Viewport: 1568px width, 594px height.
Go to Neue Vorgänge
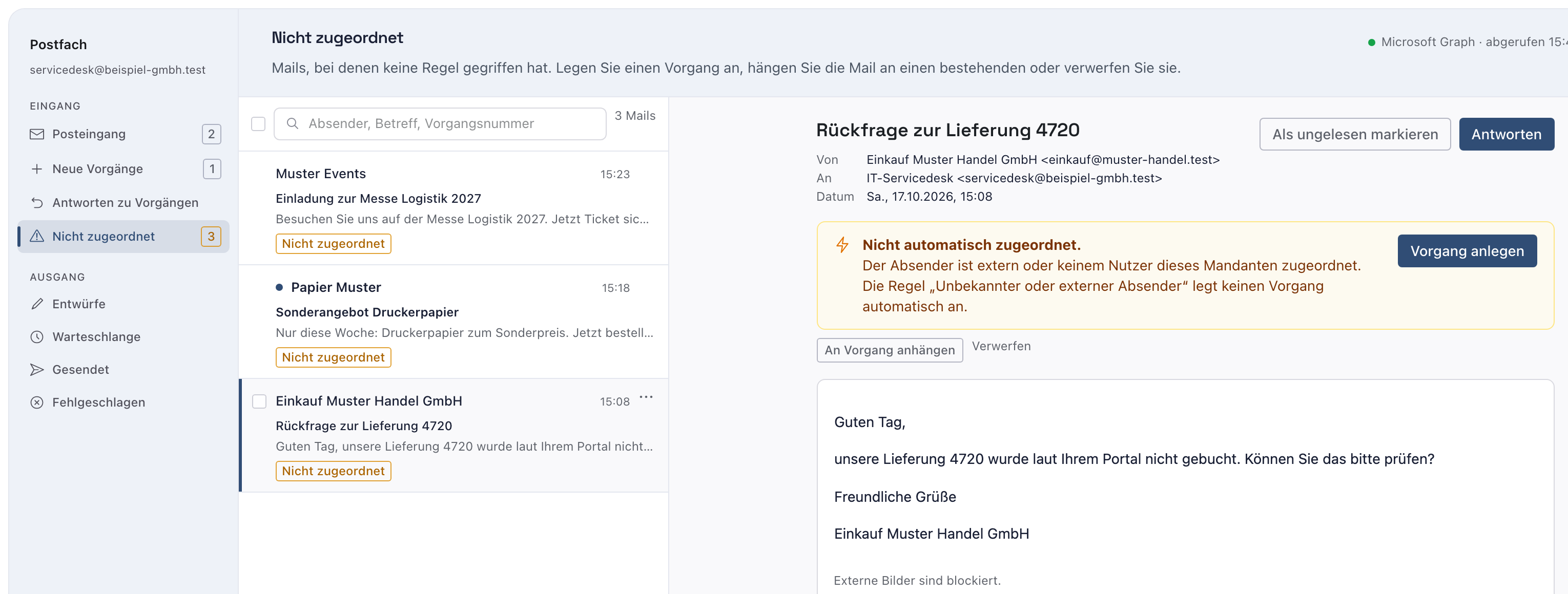pos(123,168)
